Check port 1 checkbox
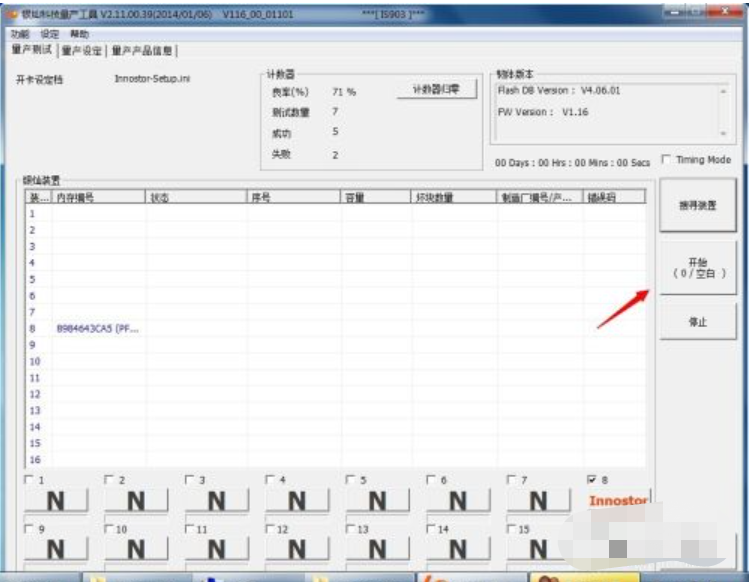The width and height of the screenshot is (749, 582). click(x=29, y=480)
